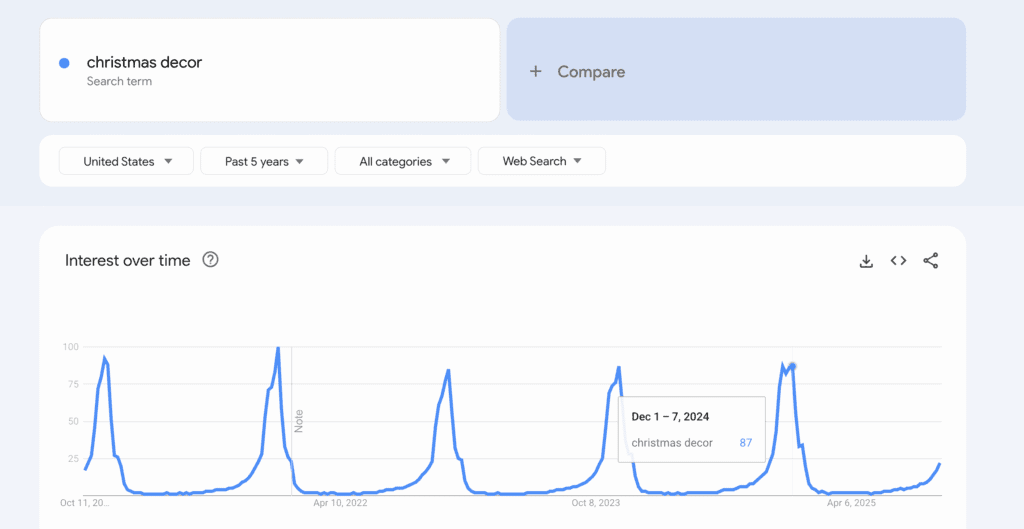Image resolution: width=1024 pixels, height=529 pixels.
Task: Edit the christmas decor search term
Action: pyautogui.click(x=270, y=70)
